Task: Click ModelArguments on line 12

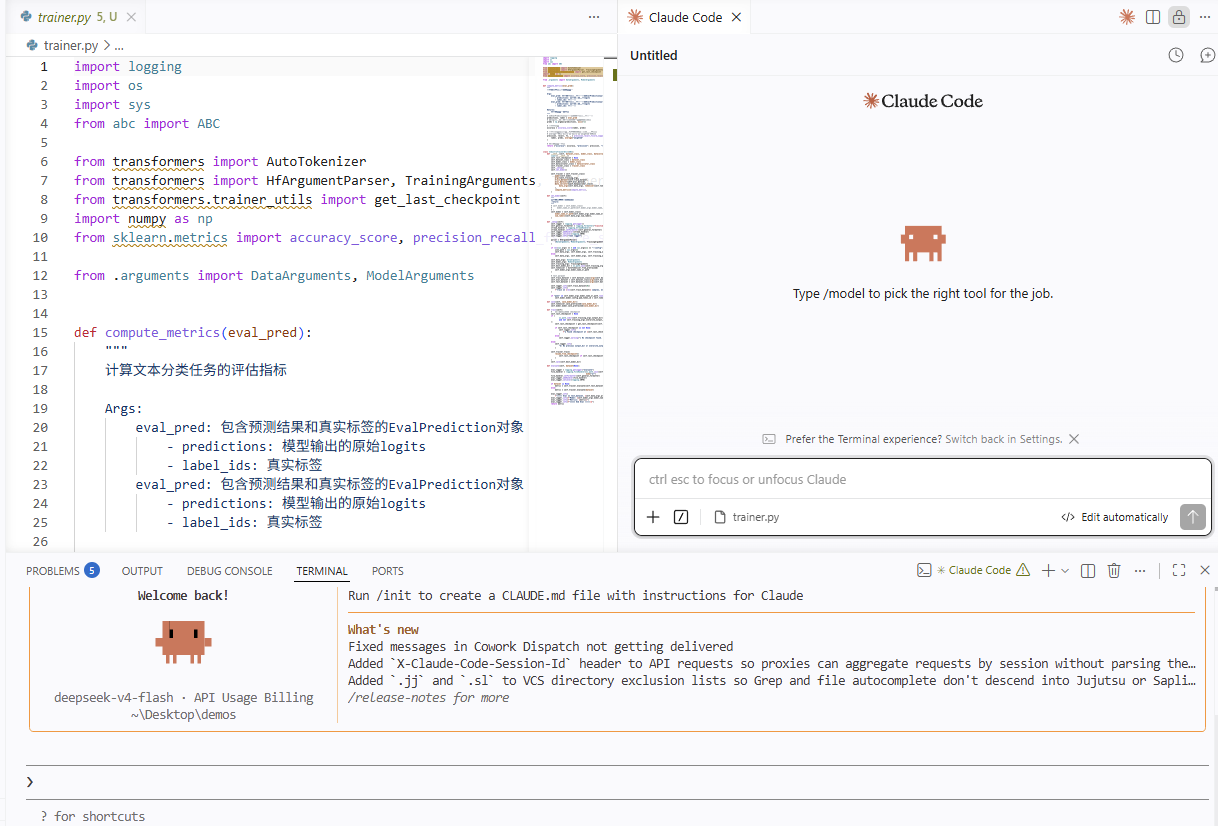Action: click(x=420, y=275)
